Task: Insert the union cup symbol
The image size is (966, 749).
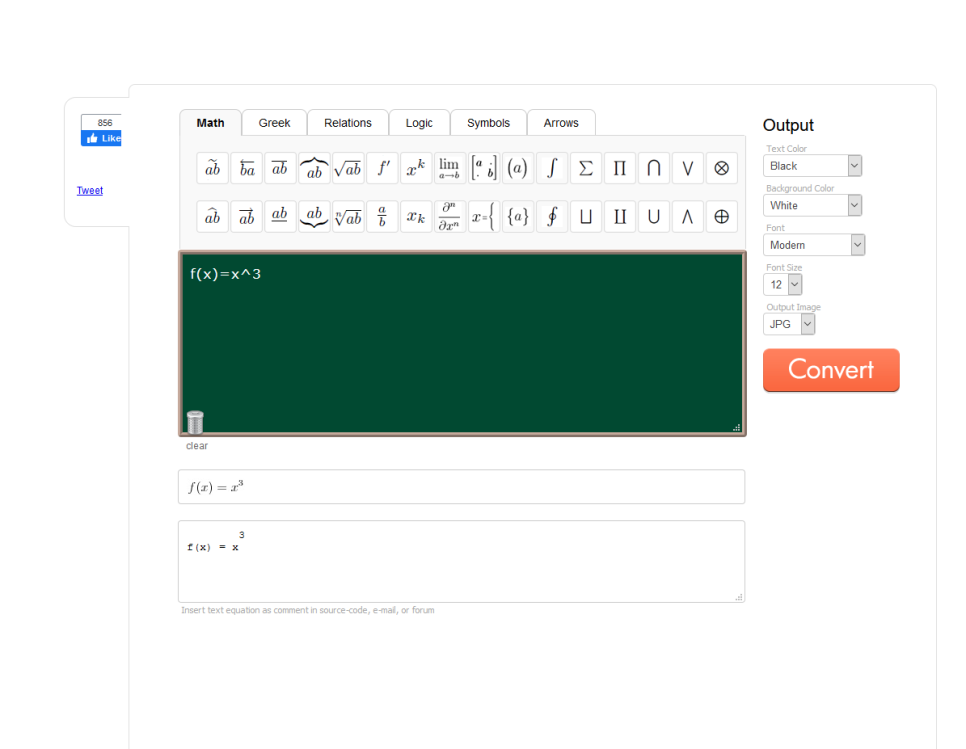Action: coord(654,216)
